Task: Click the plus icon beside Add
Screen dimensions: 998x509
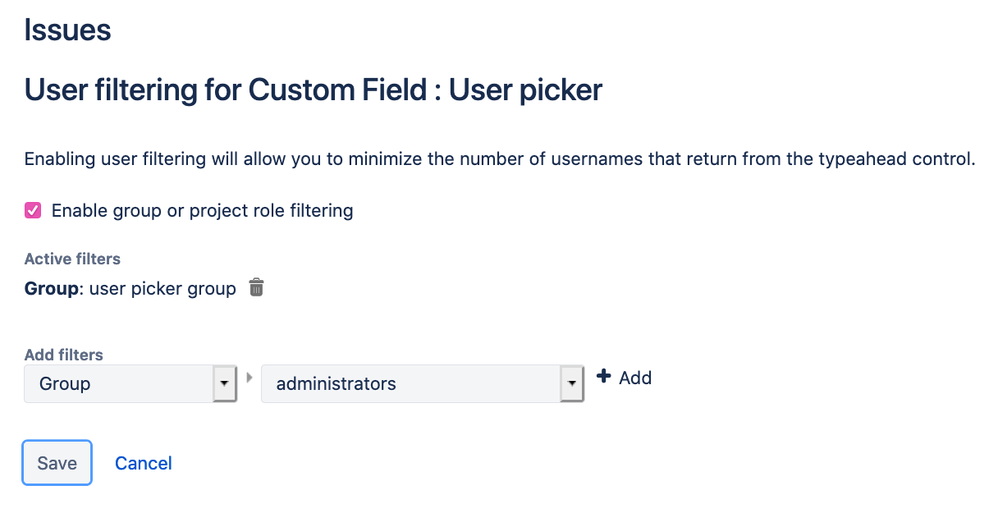Action: (603, 377)
